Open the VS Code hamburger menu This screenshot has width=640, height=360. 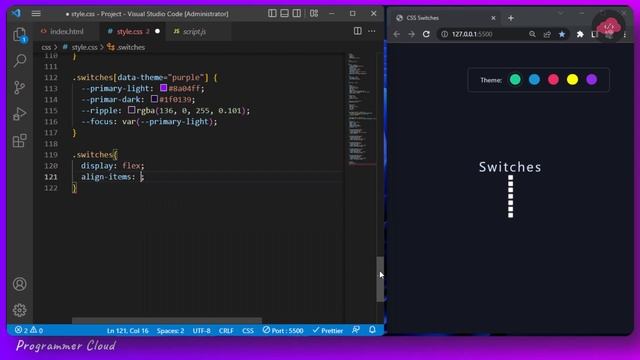pos(36,13)
